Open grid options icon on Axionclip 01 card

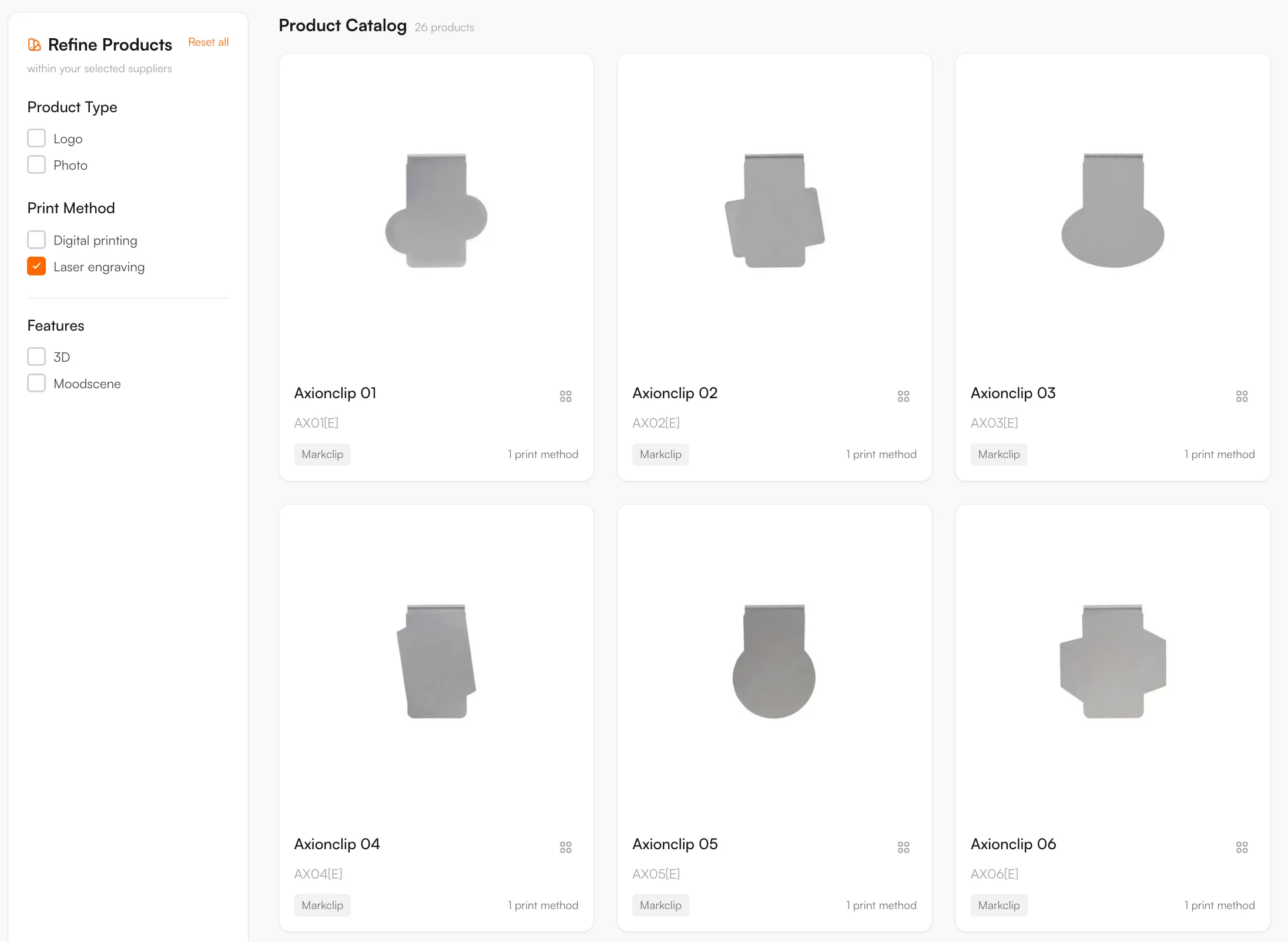[565, 396]
